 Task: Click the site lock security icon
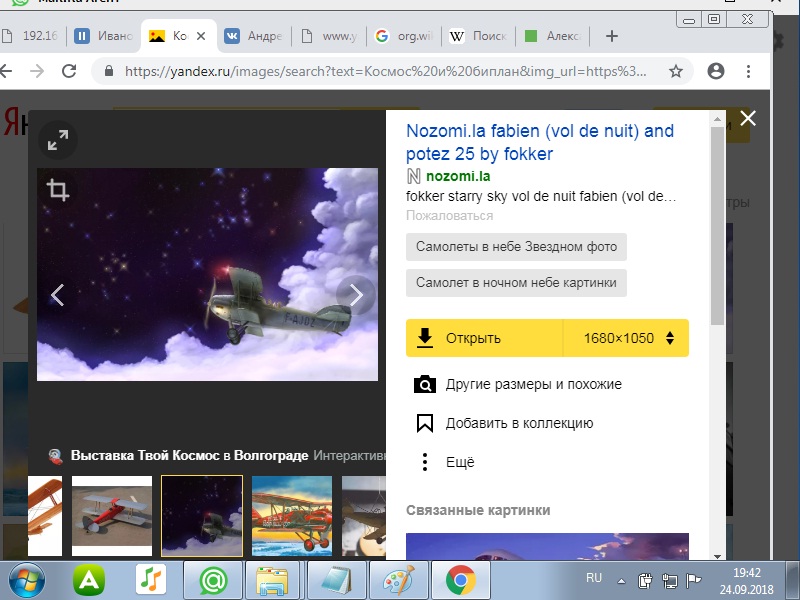109,71
